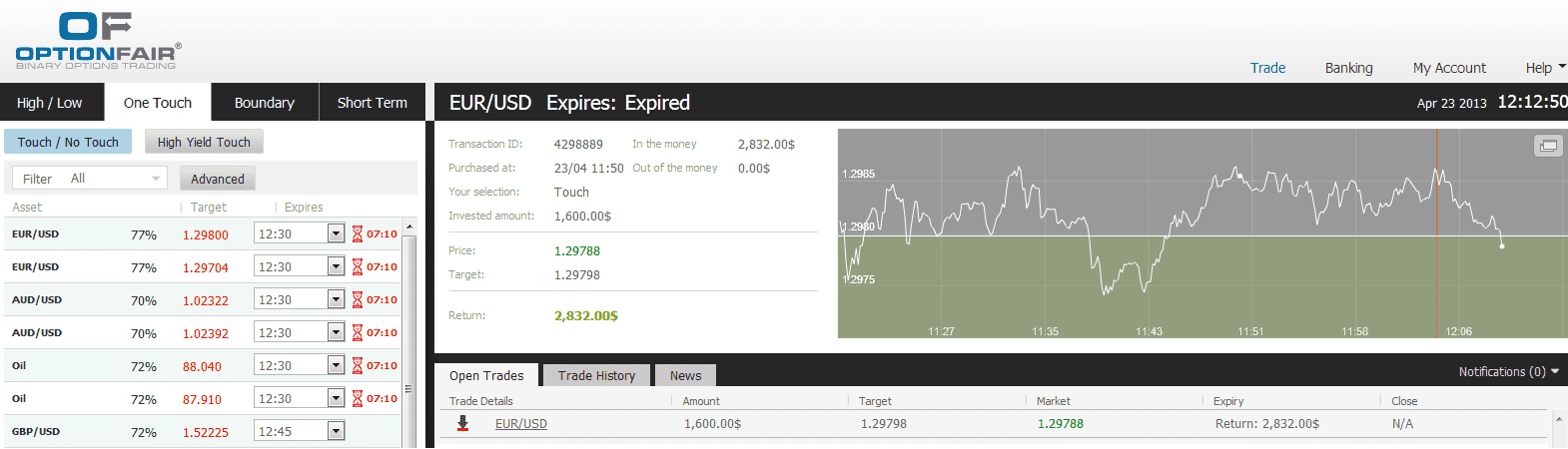Open the Filter All dropdown
1568x449 pixels.
point(90,179)
